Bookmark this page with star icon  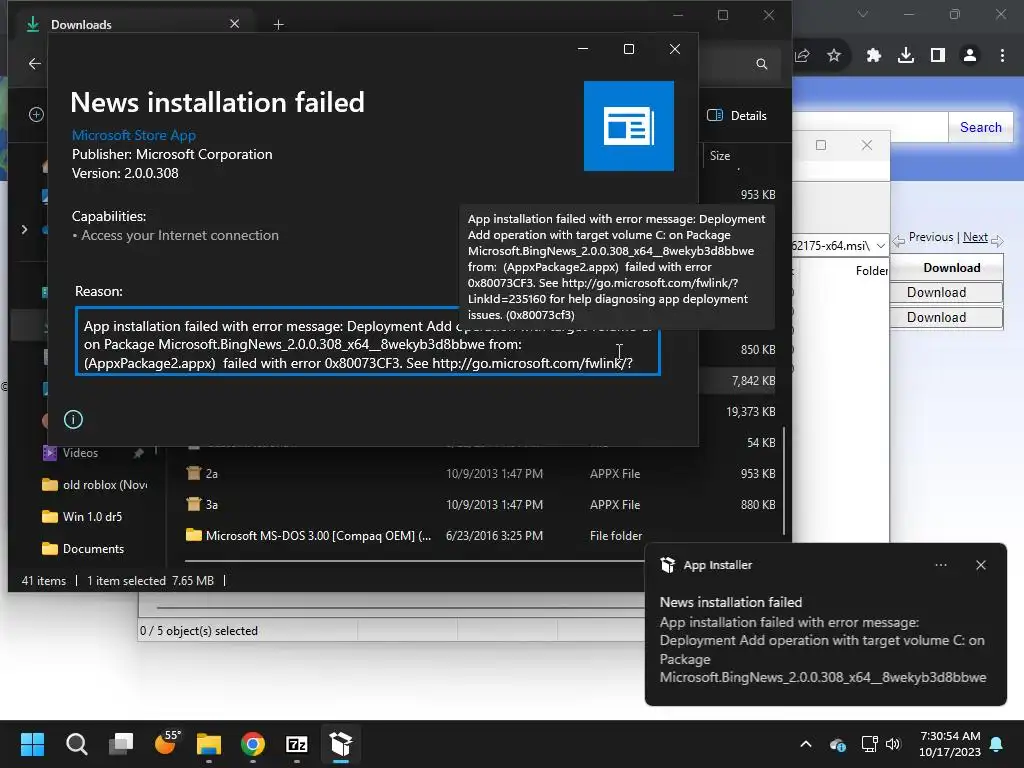(x=834, y=56)
